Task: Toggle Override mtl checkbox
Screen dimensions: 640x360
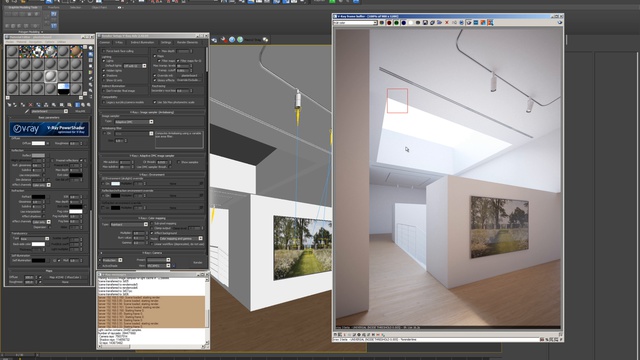Action: (155, 76)
